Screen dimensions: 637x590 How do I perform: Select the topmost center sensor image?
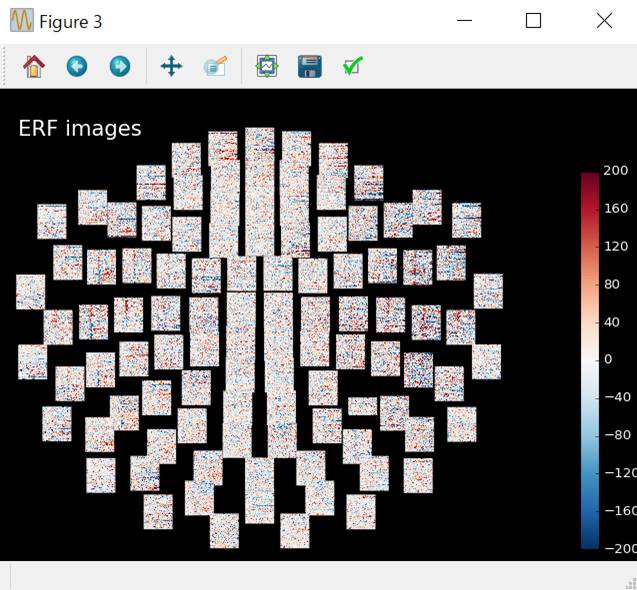[x=260, y=144]
